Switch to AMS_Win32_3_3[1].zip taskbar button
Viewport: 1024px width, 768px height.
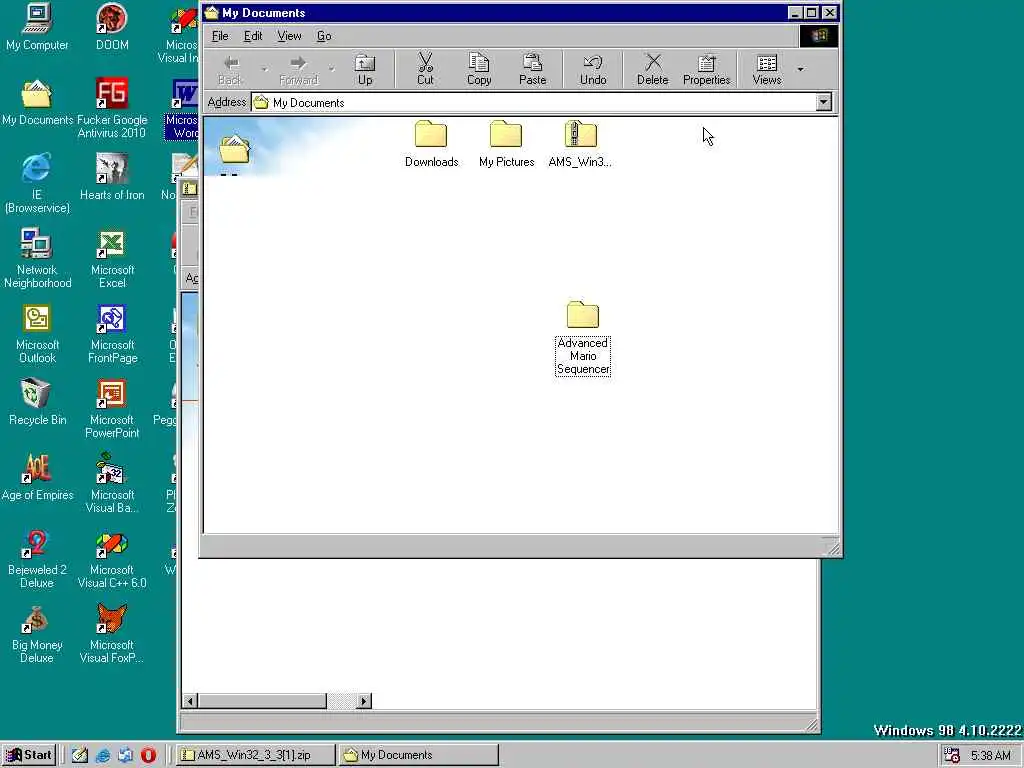[x=255, y=755]
